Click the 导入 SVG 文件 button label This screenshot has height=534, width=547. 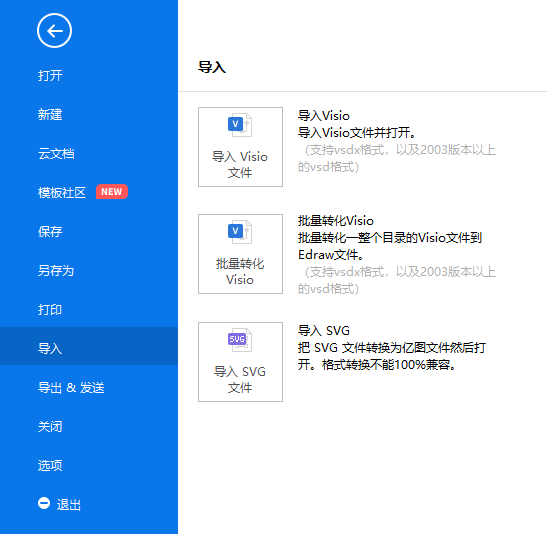coord(240,379)
